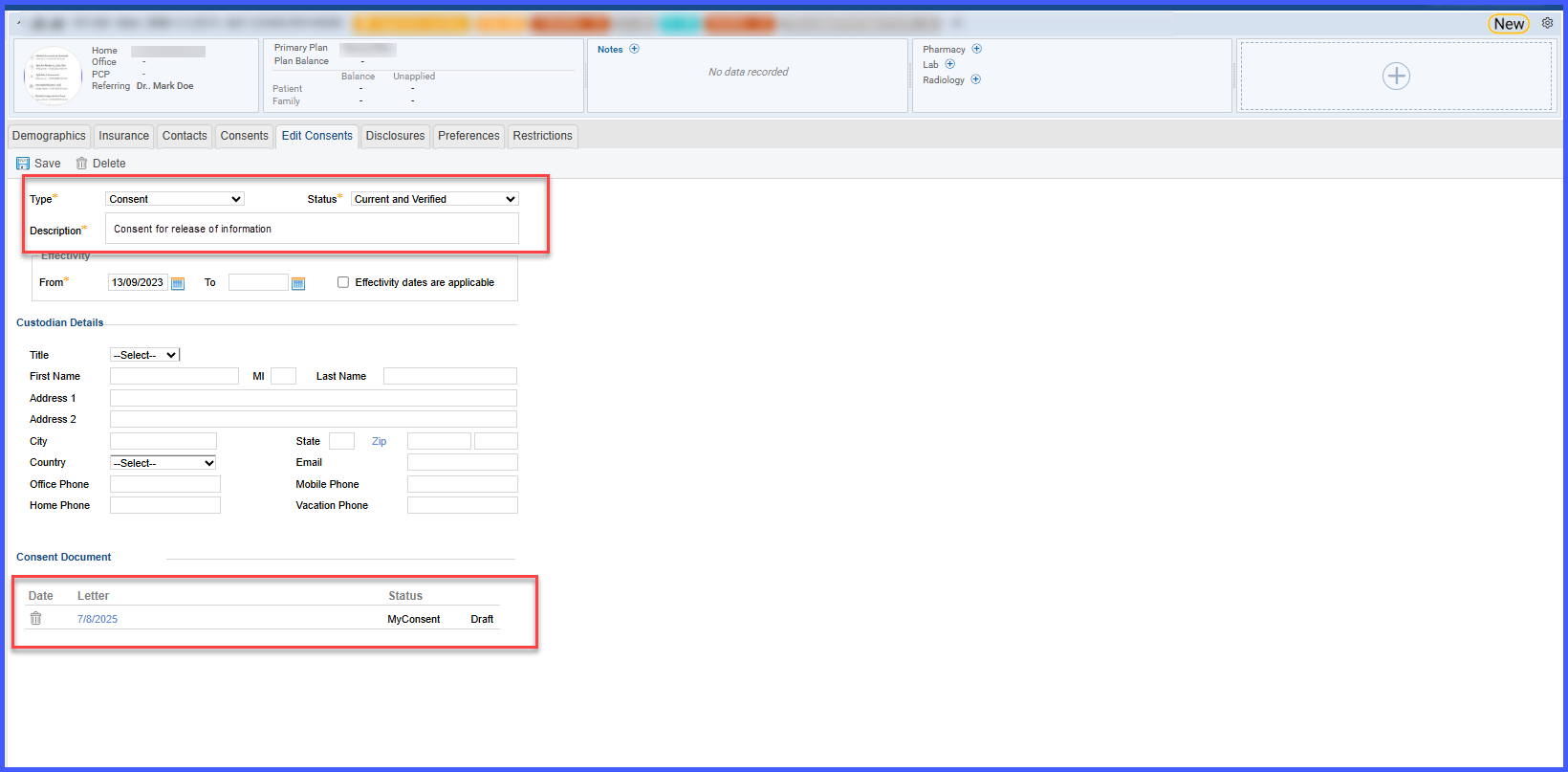Switch to the Demographics tab
The width and height of the screenshot is (1568, 772).
[49, 136]
